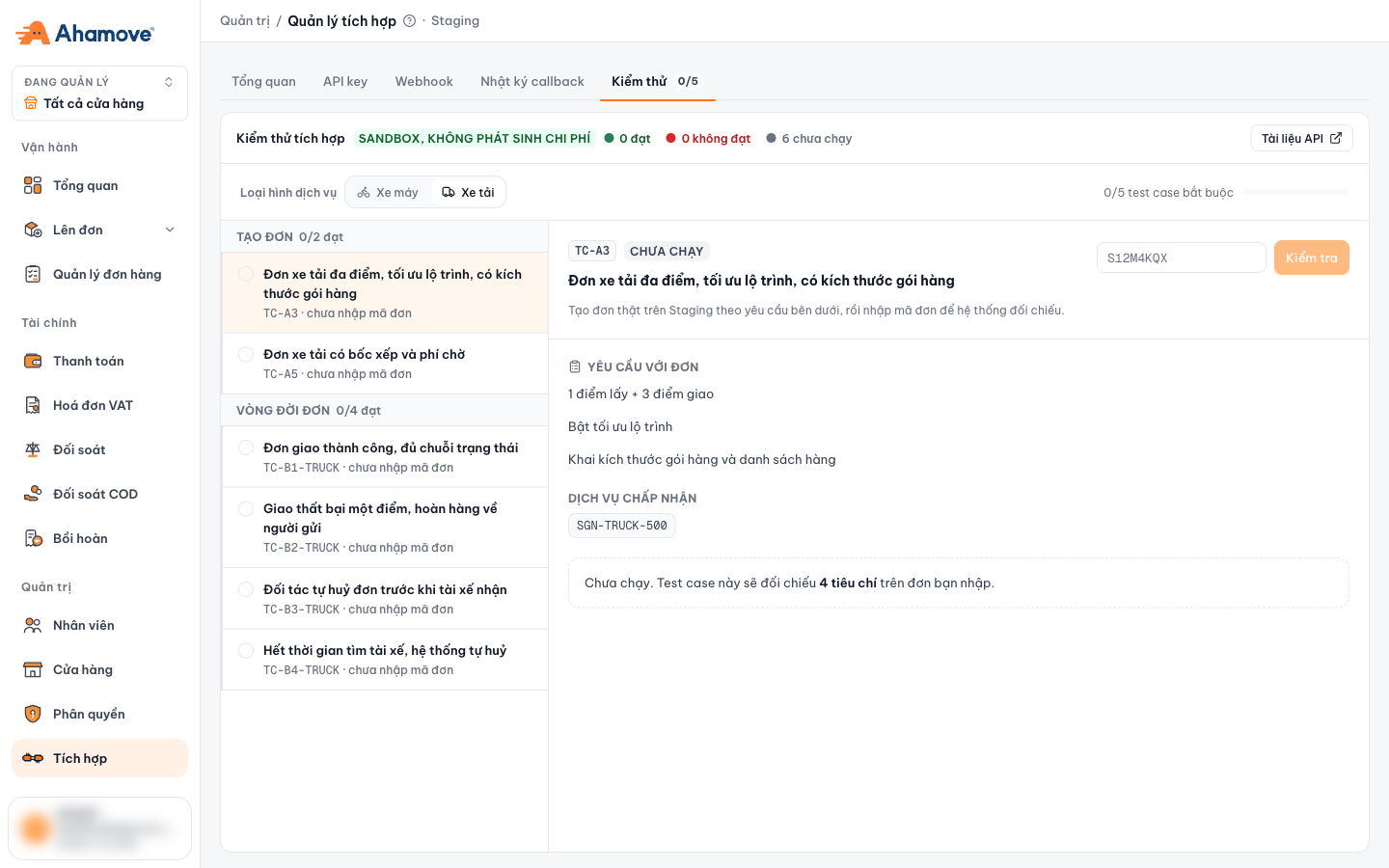Switch to the Tổng quan tab
The width and height of the screenshot is (1389, 868).
pyautogui.click(x=263, y=82)
